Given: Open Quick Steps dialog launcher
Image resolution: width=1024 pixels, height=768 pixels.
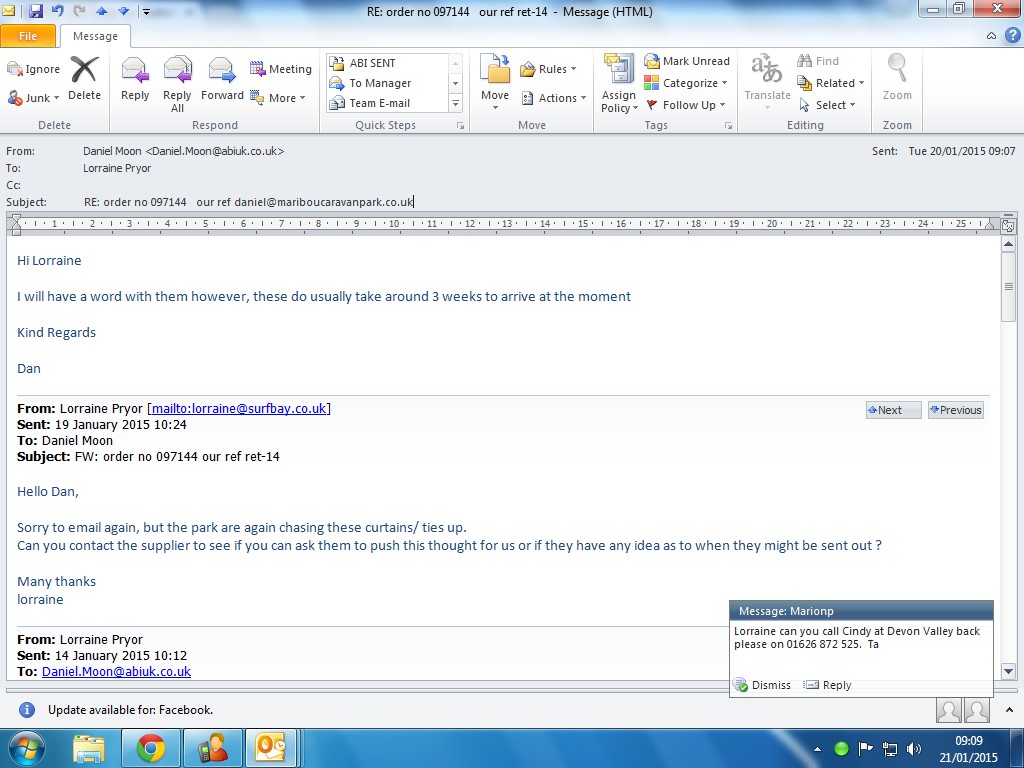Looking at the screenshot, I should pyautogui.click(x=460, y=126).
